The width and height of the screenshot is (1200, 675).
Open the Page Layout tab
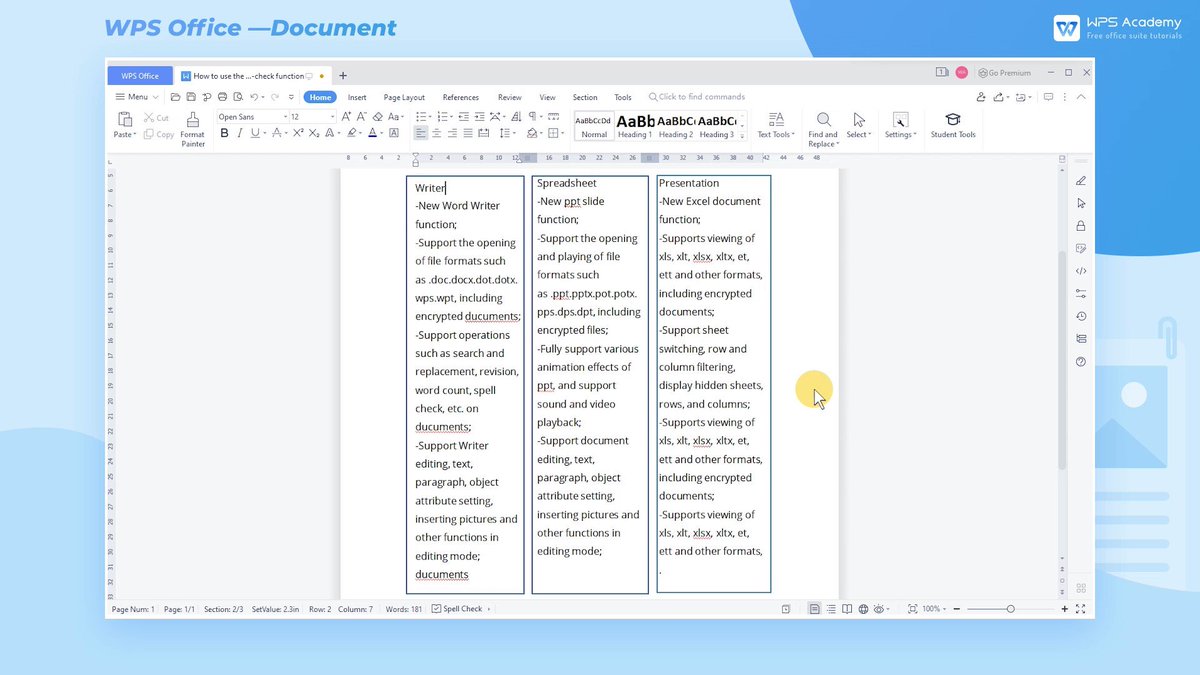tap(404, 97)
